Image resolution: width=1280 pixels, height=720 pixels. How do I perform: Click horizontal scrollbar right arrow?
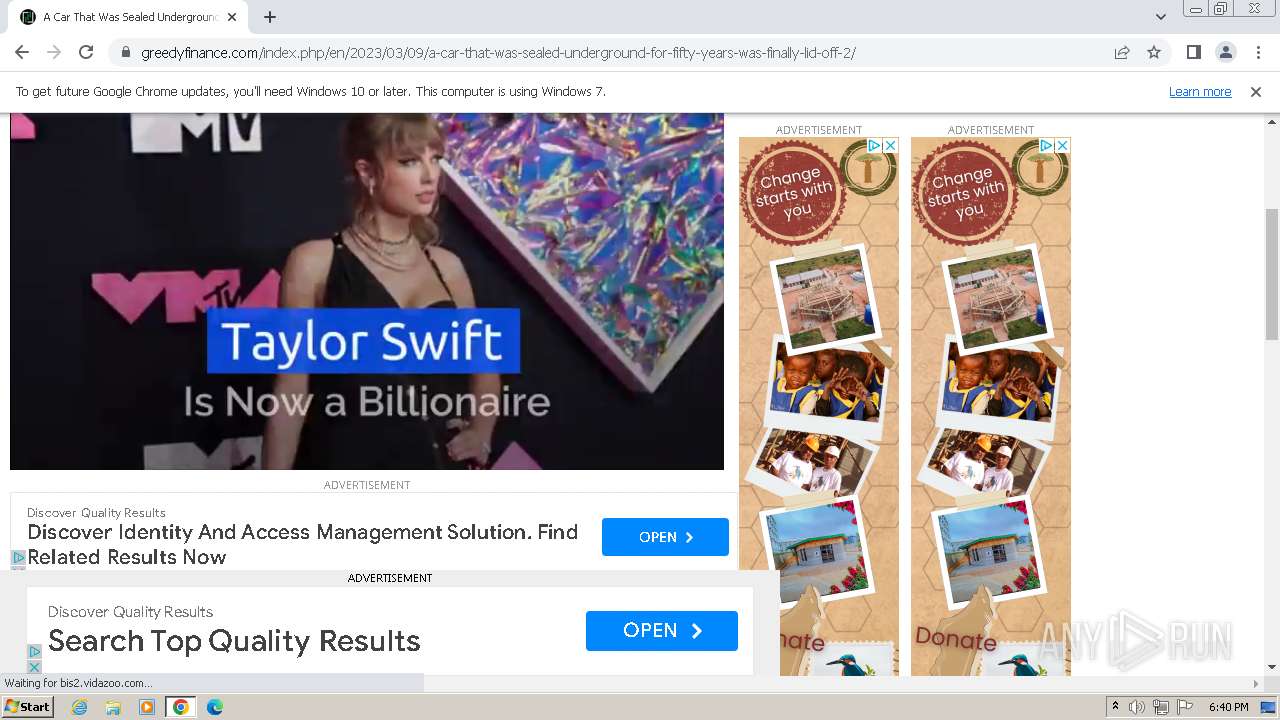[1256, 684]
